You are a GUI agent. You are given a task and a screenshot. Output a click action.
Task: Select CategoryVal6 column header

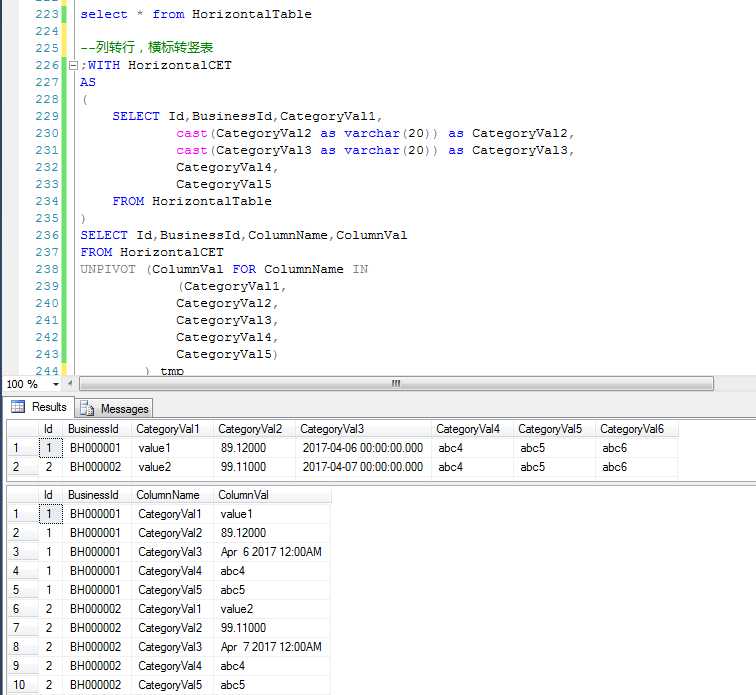tap(636, 429)
